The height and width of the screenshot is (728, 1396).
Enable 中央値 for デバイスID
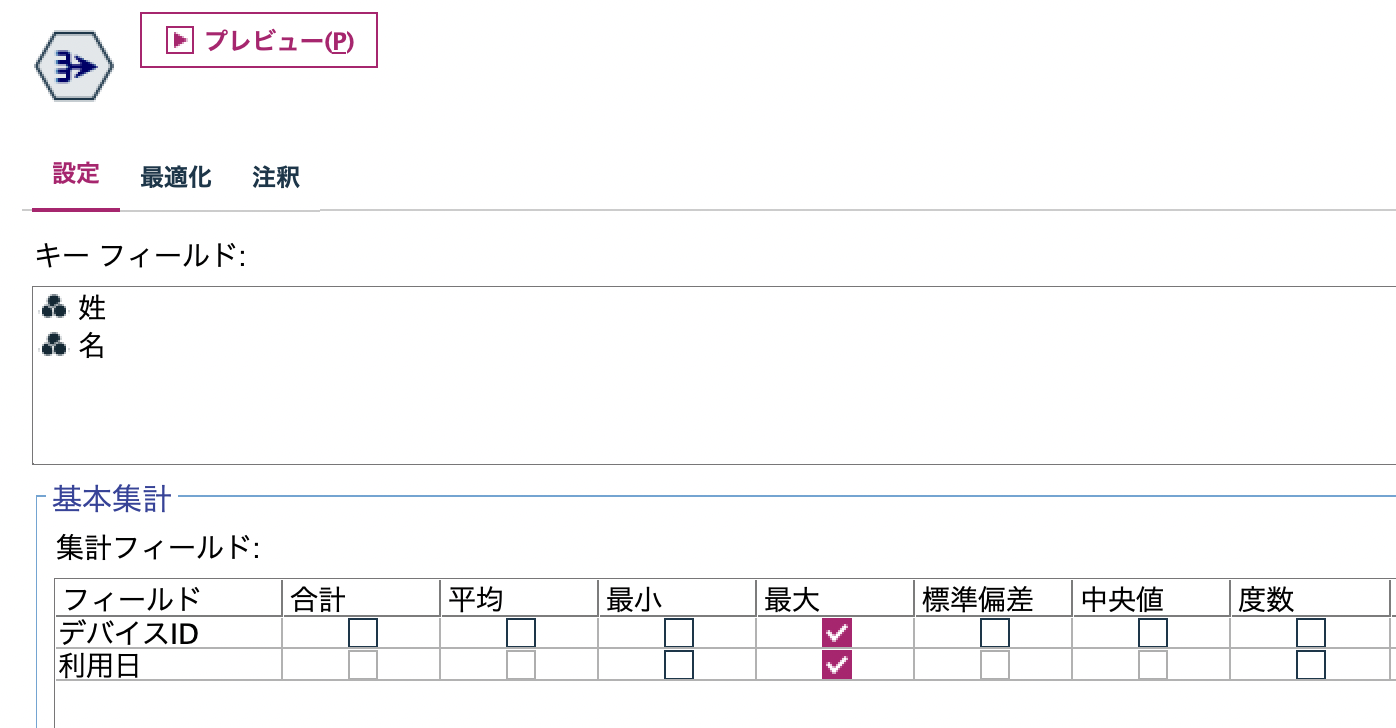(1152, 632)
